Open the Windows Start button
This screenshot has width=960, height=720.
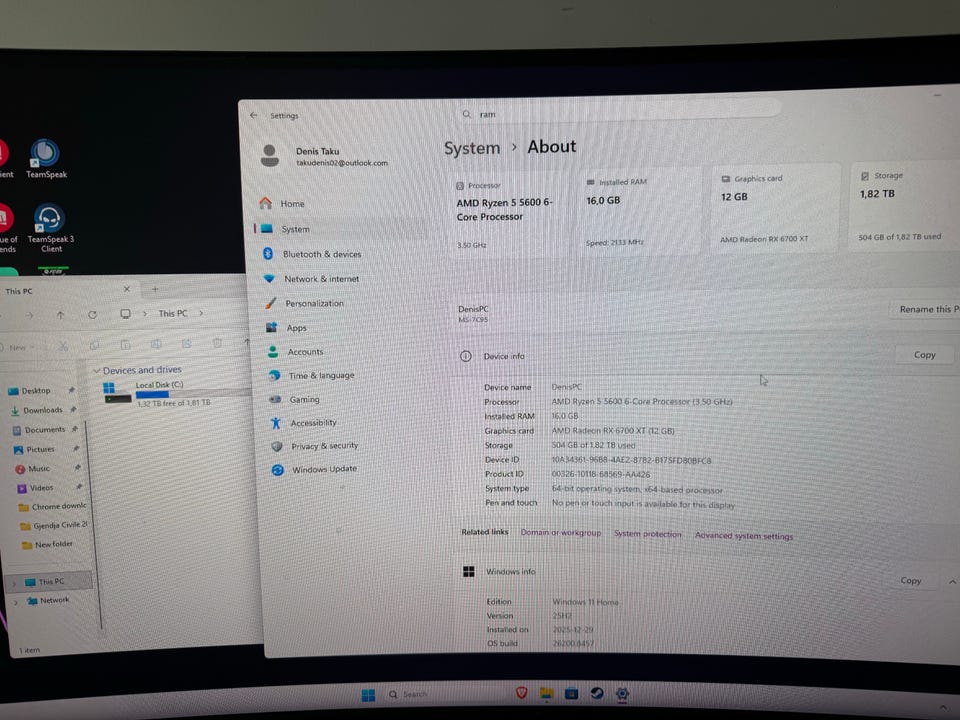tap(368, 695)
